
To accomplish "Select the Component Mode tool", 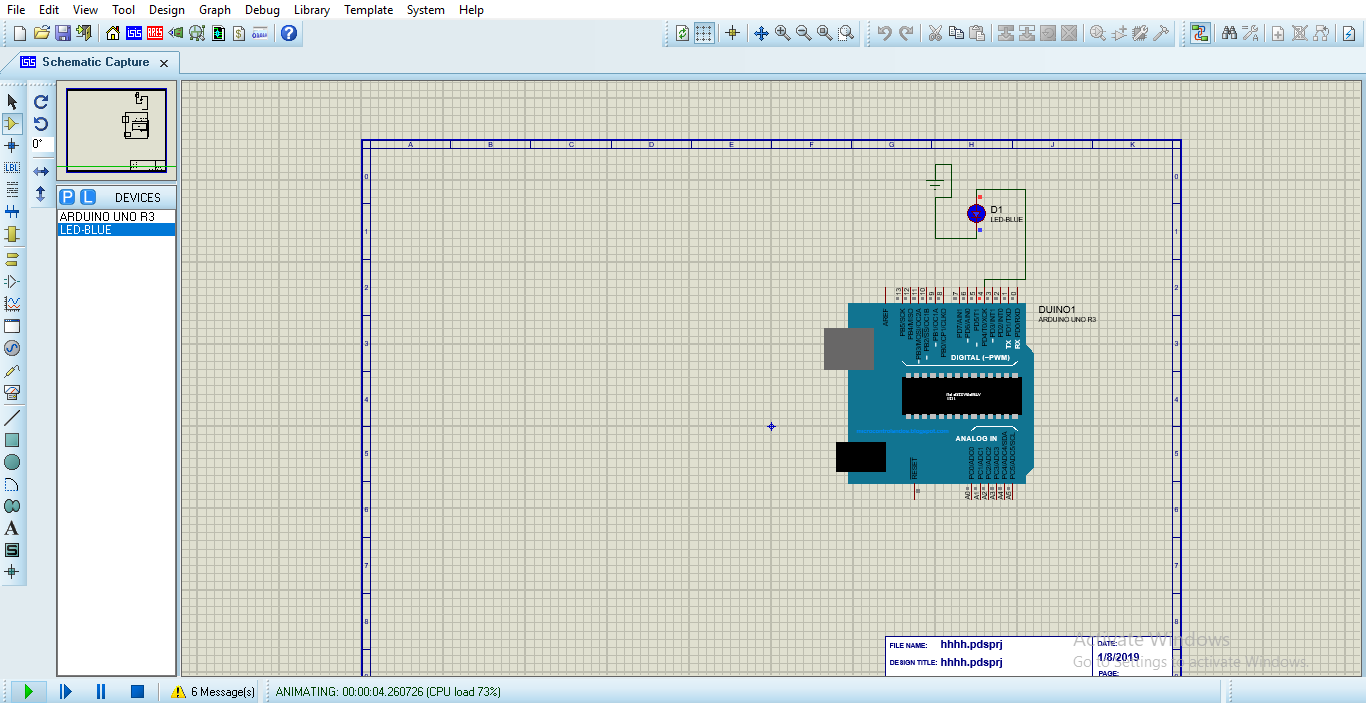I will click(12, 124).
